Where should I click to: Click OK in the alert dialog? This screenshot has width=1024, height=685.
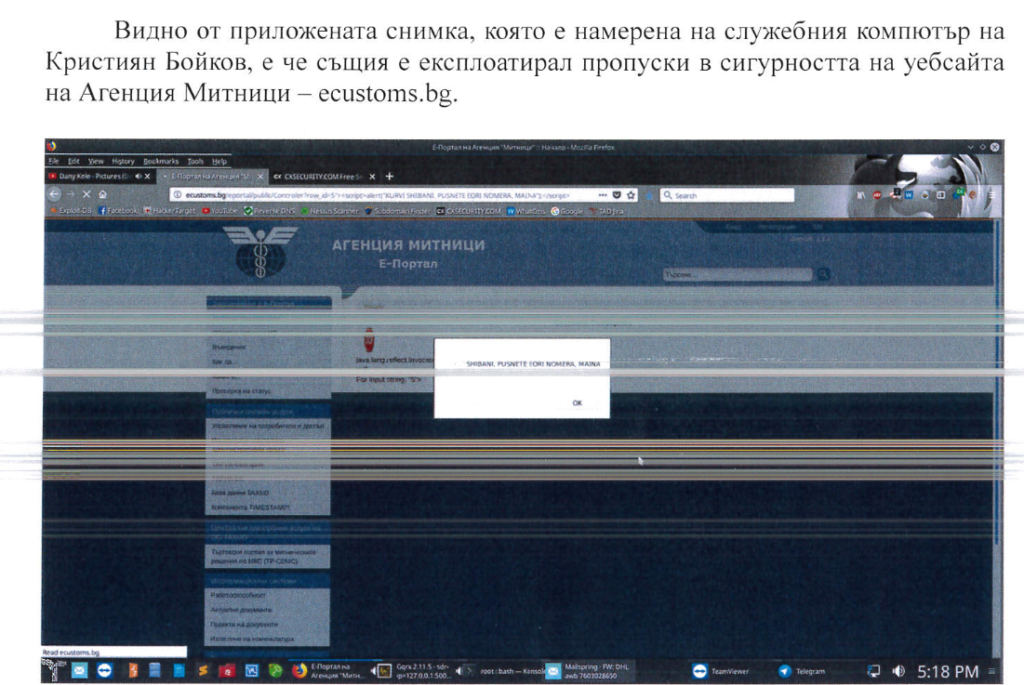(x=577, y=403)
